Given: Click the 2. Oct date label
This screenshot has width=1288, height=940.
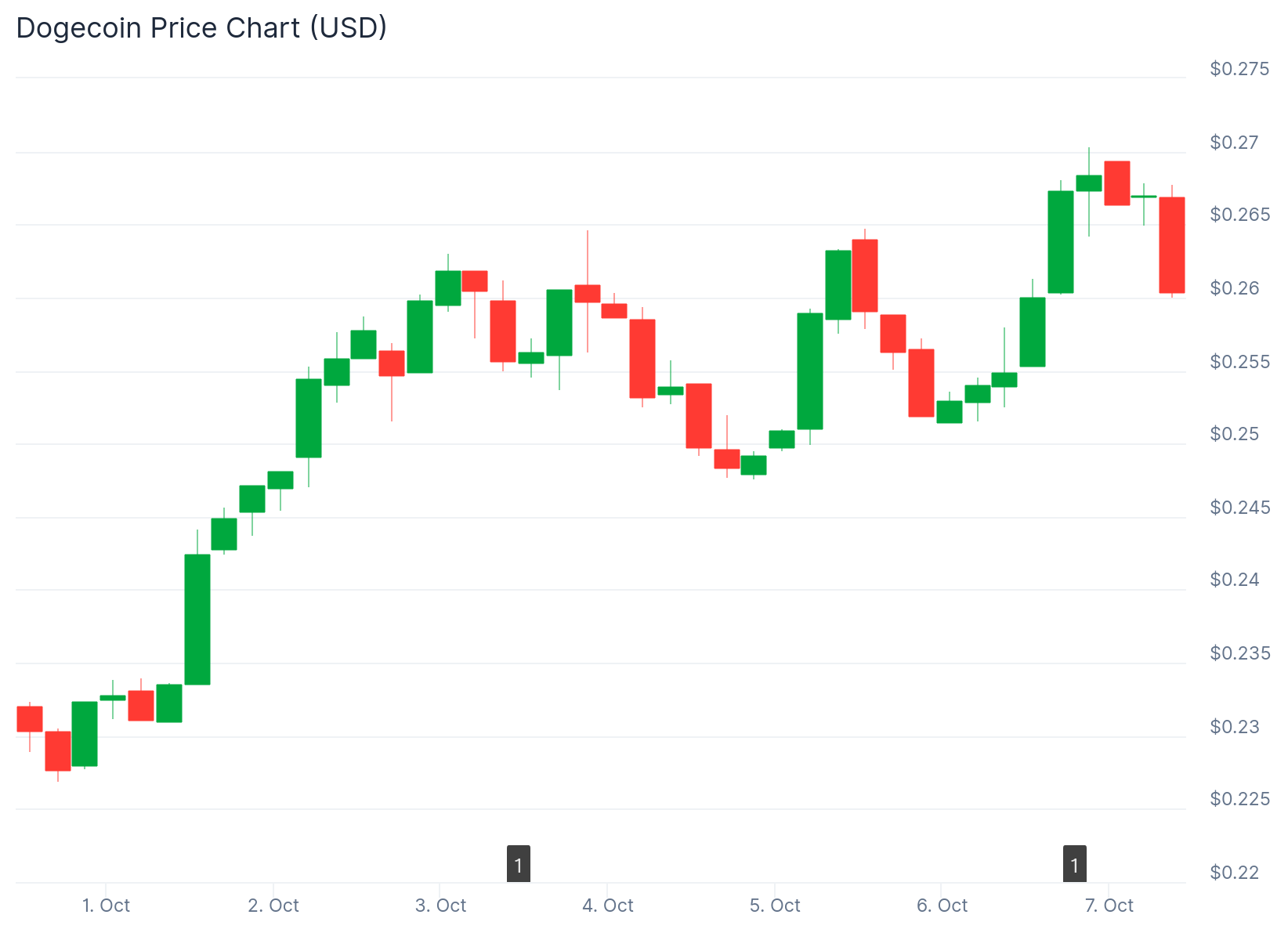Looking at the screenshot, I should tap(273, 906).
